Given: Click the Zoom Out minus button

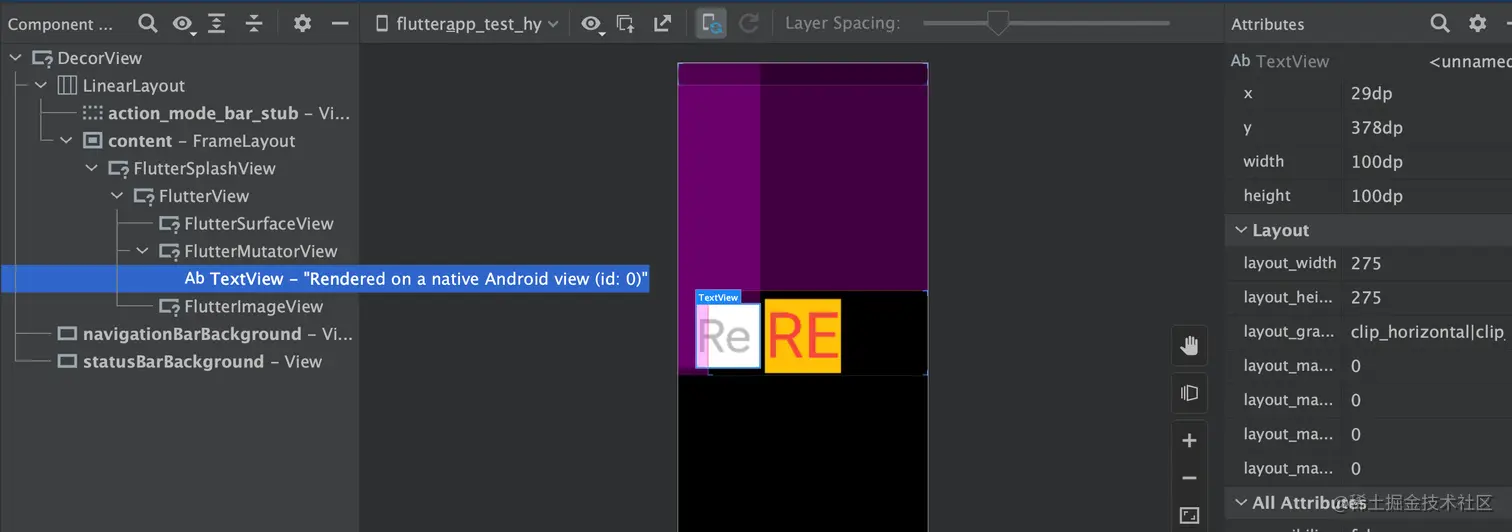Looking at the screenshot, I should point(1189,478).
